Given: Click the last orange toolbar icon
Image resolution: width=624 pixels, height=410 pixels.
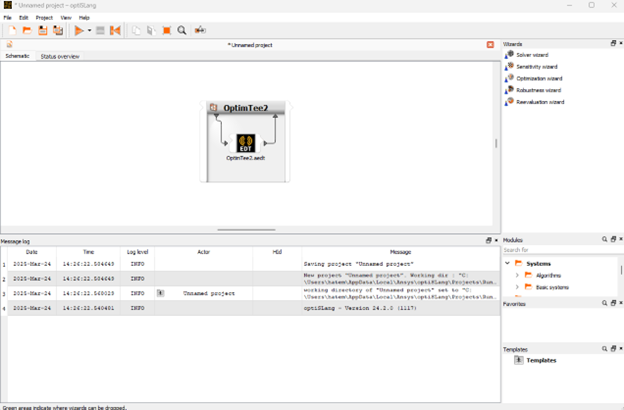Looking at the screenshot, I should pos(200,30).
